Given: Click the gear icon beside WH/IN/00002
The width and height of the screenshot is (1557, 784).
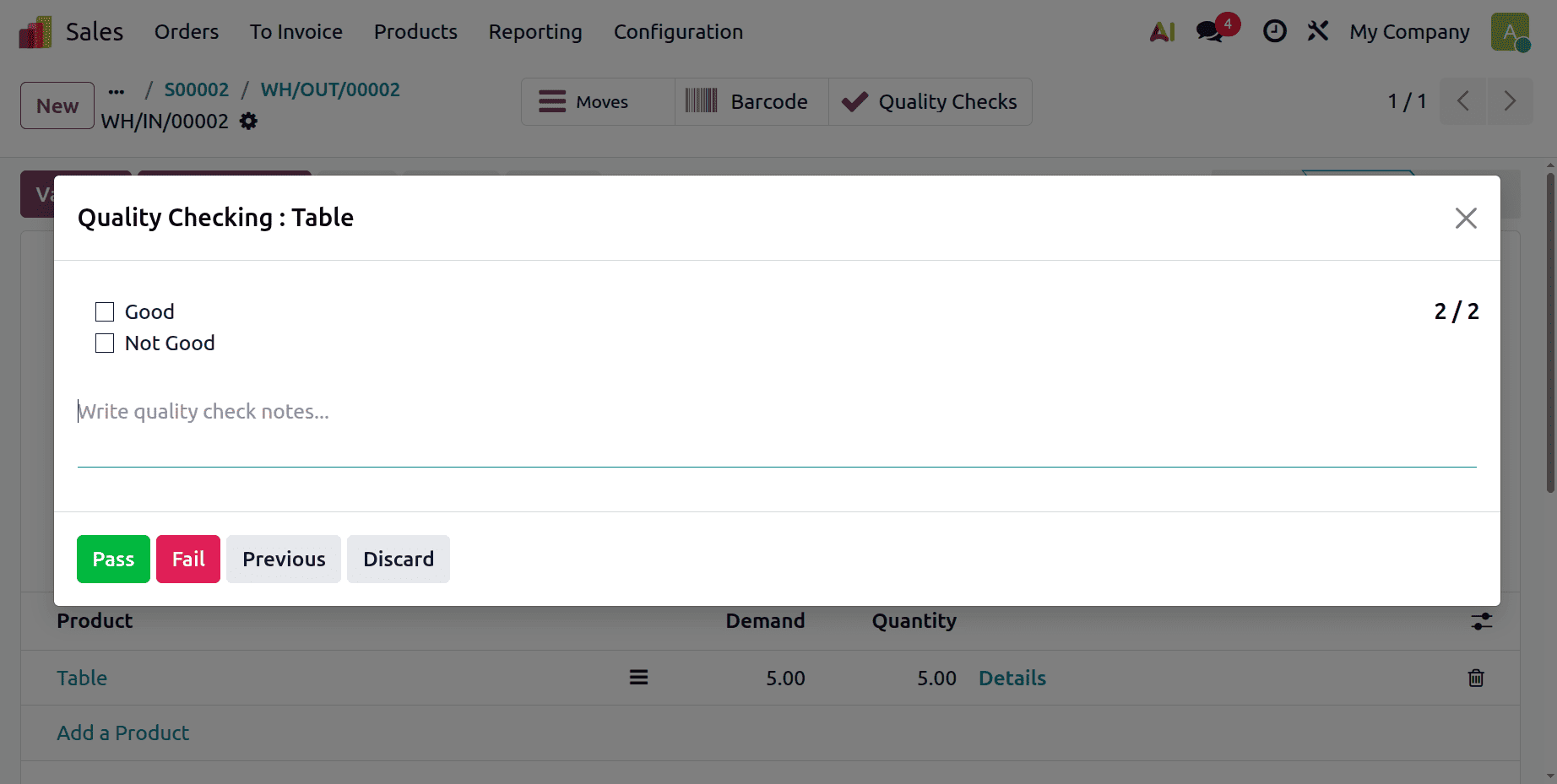Looking at the screenshot, I should pyautogui.click(x=248, y=122).
